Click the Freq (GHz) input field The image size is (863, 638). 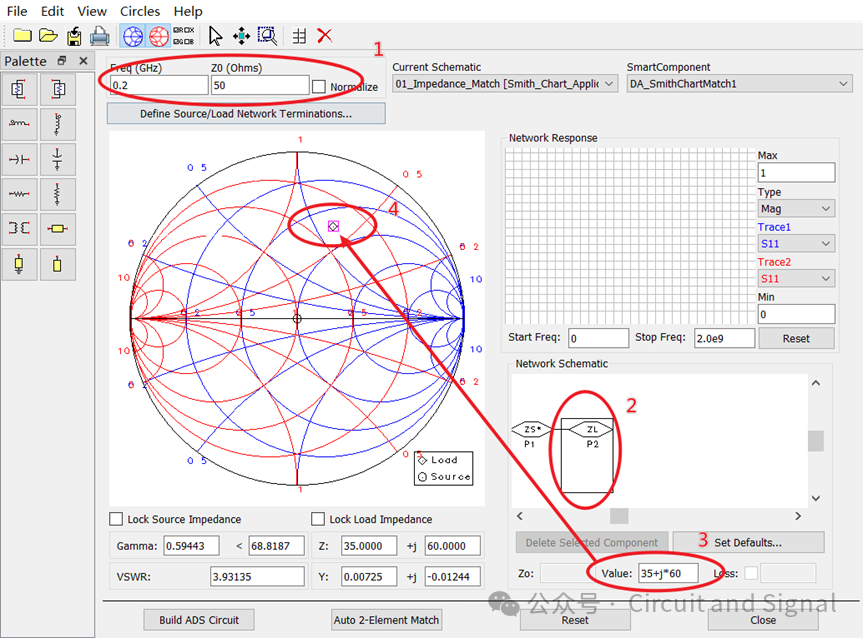click(159, 85)
